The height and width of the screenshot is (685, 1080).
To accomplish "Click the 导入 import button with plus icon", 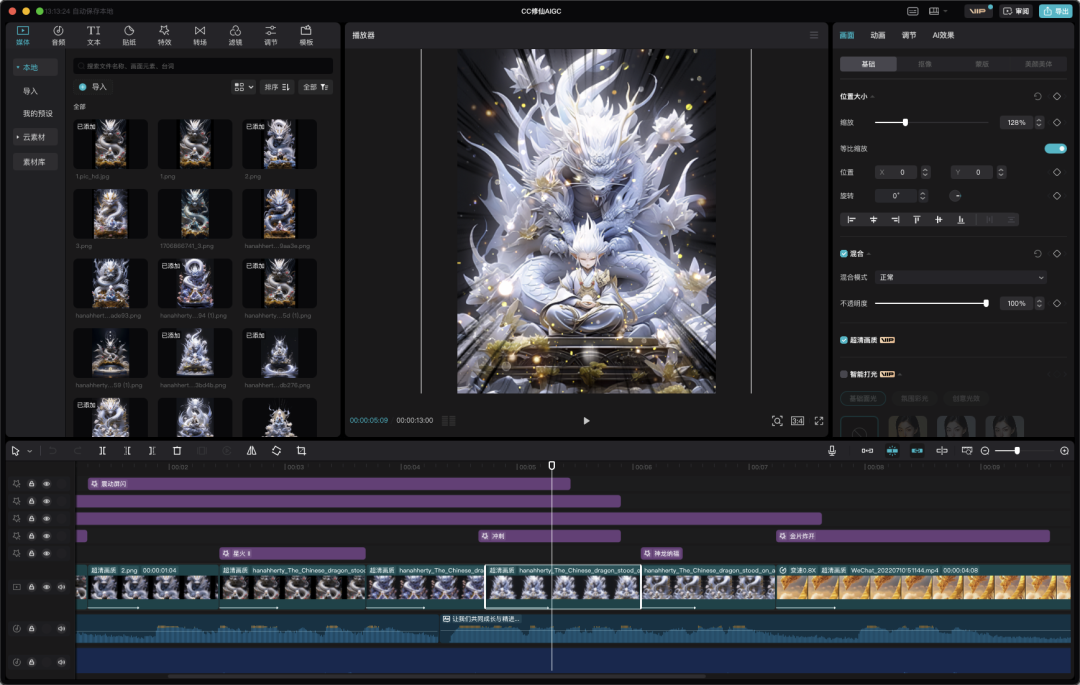I will pyautogui.click(x=93, y=87).
